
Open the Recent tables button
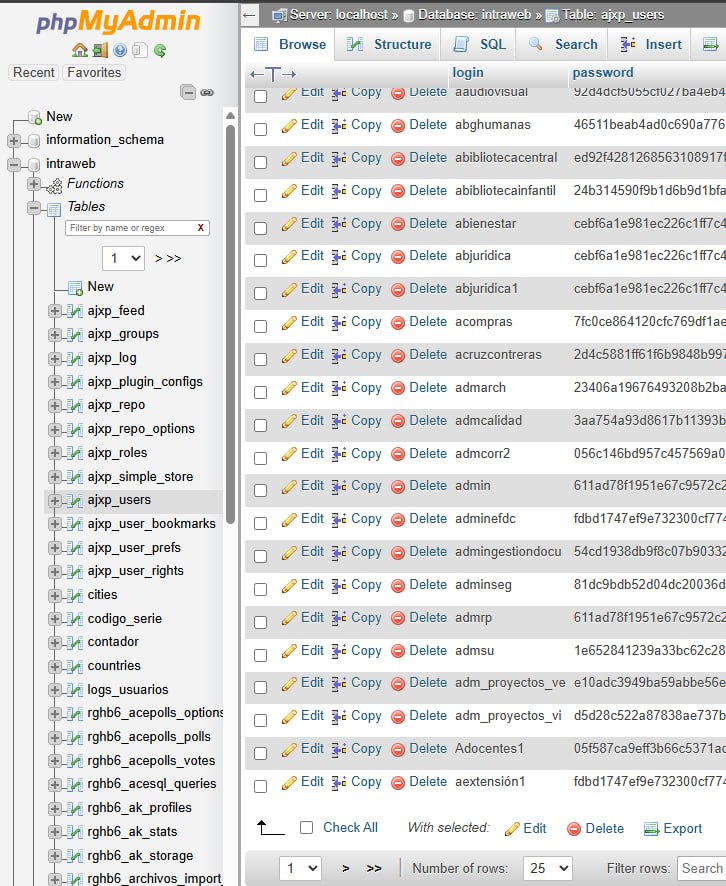coord(34,72)
